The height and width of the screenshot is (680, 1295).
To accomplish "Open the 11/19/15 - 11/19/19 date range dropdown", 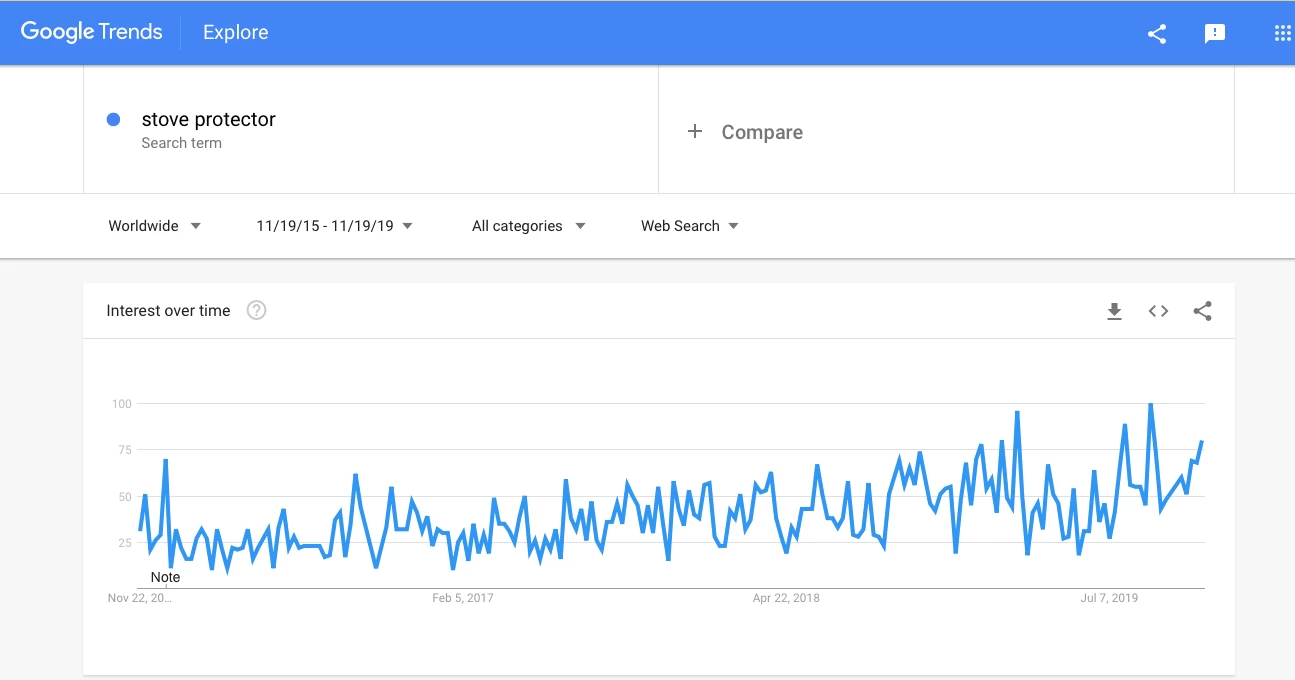I will (x=334, y=226).
